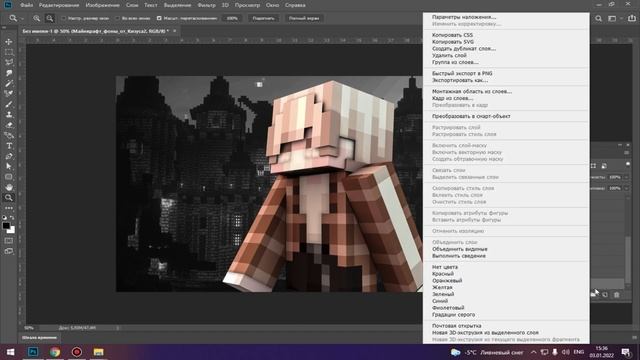Image resolution: width=640 pixels, height=360 pixels.
Task: Select the Hand tool
Action: pos(9,187)
